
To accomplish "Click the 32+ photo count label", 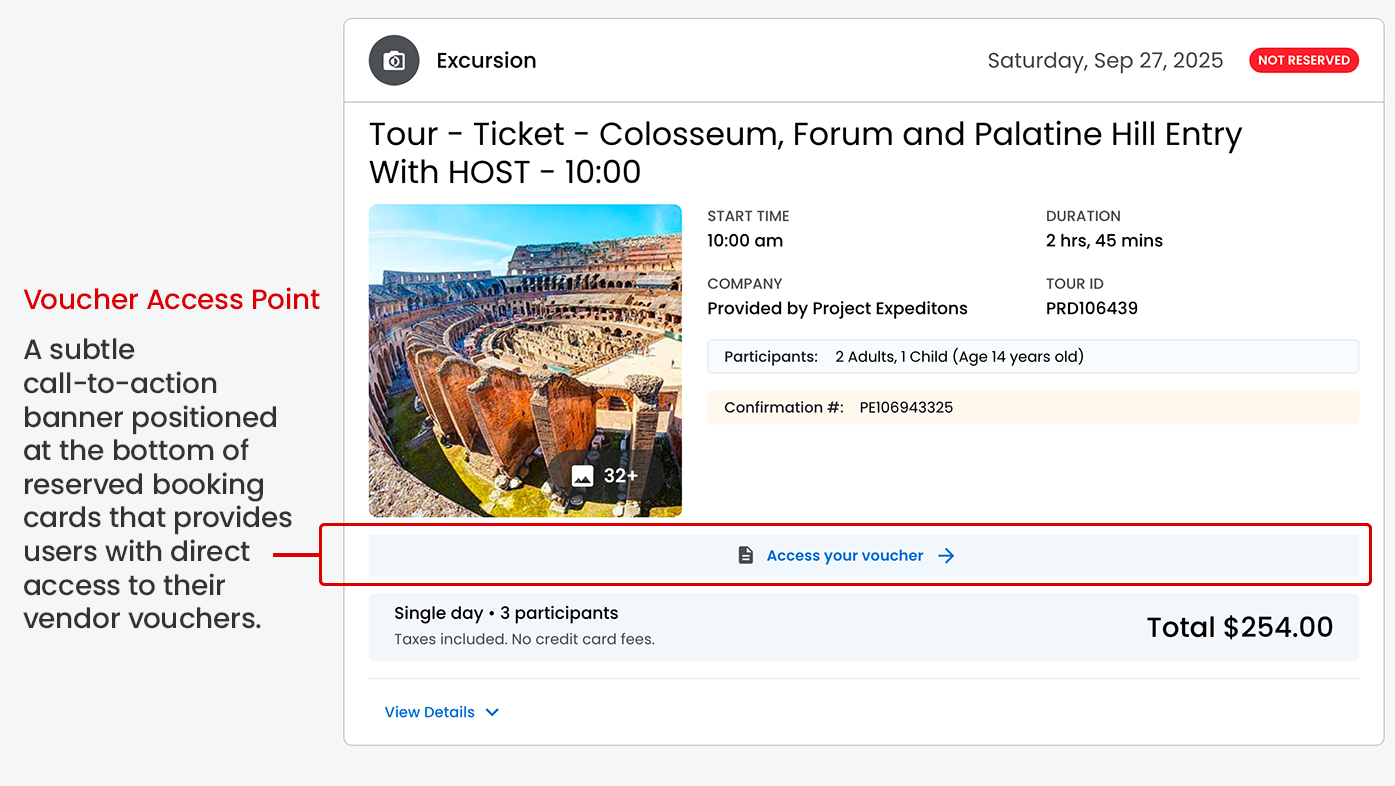I will (x=620, y=476).
